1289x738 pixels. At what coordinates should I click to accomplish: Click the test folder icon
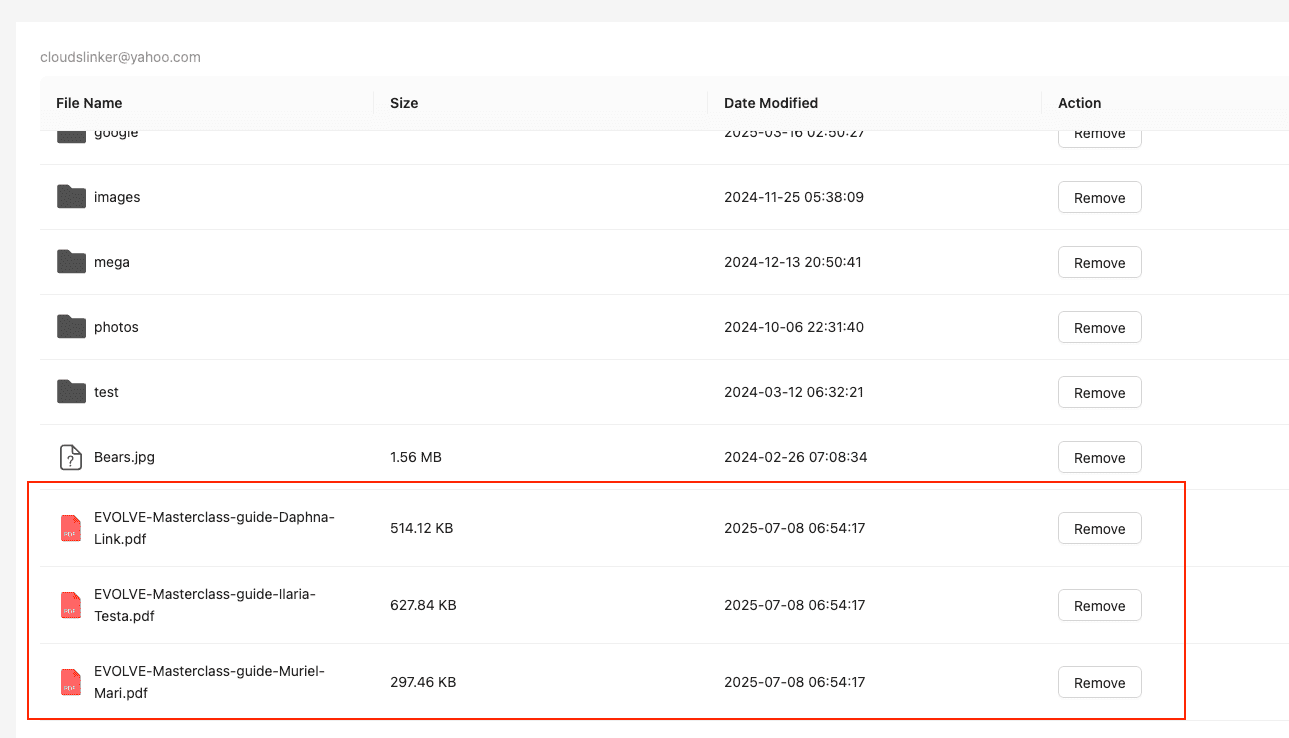[x=71, y=392]
